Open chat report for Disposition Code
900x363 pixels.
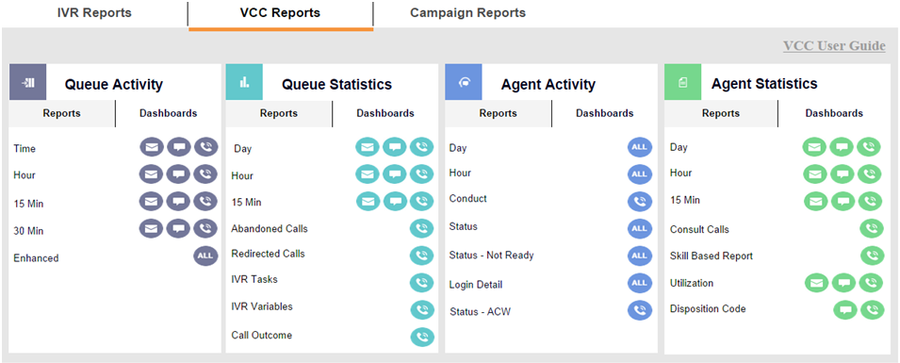(x=845, y=310)
